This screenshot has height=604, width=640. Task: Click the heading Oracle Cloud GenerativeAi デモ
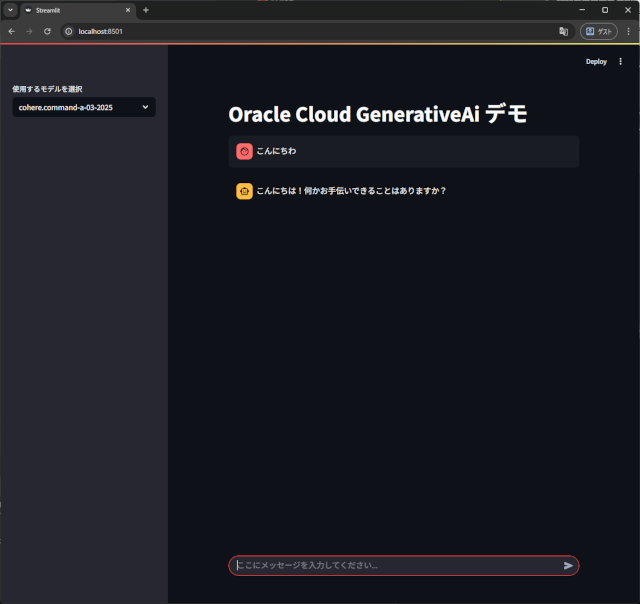(x=378, y=114)
